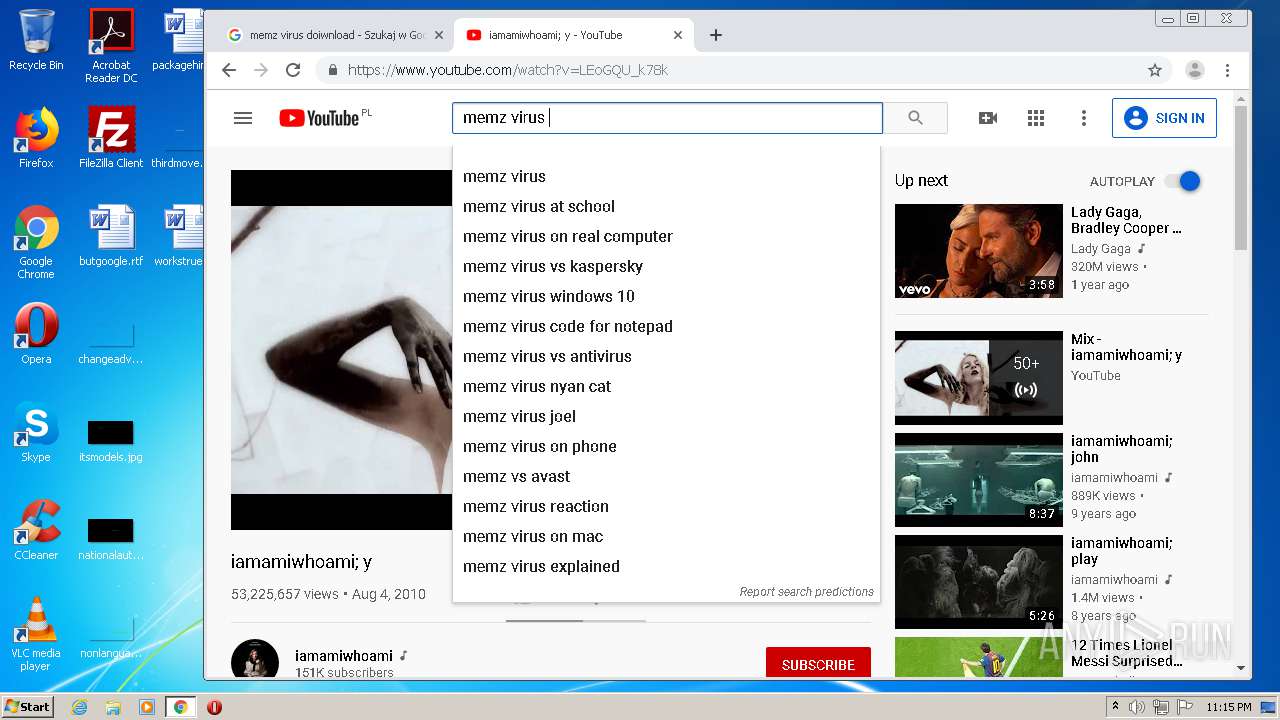
Task: Choose suggestion 'memz virus explained'
Action: (x=666, y=566)
